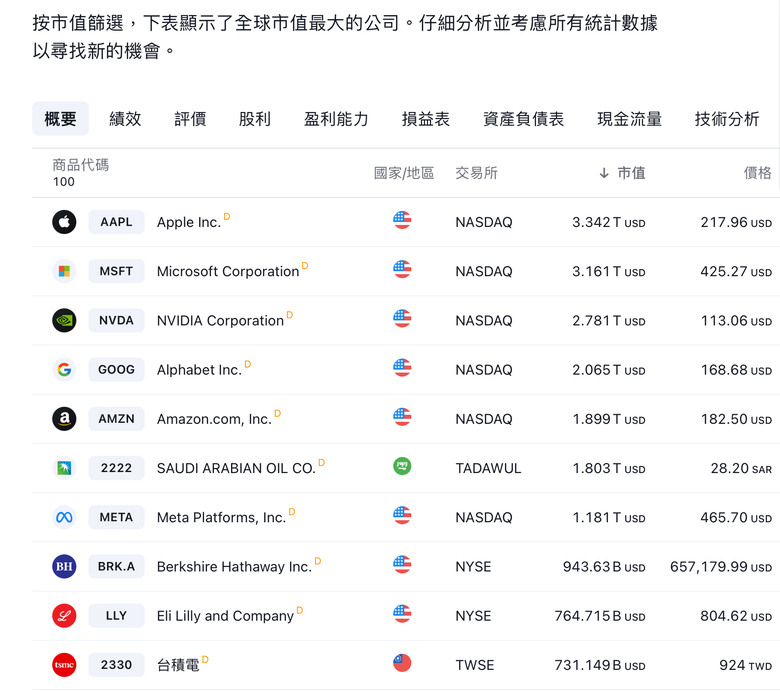Click the D superscript marker after Apple Inc.
The width and height of the screenshot is (780, 692).
(227, 216)
